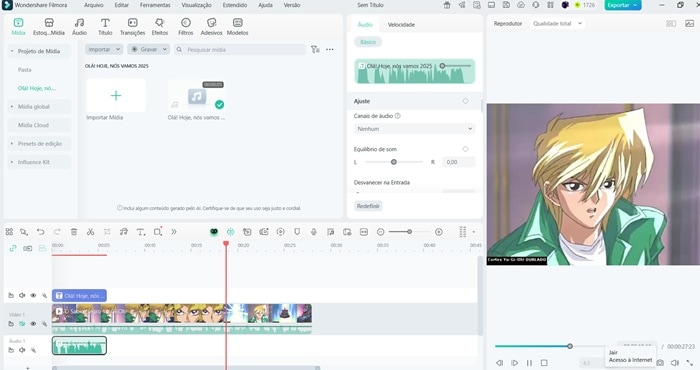Click the sound balance L-R slider handle
The image size is (700, 370).
click(393, 162)
